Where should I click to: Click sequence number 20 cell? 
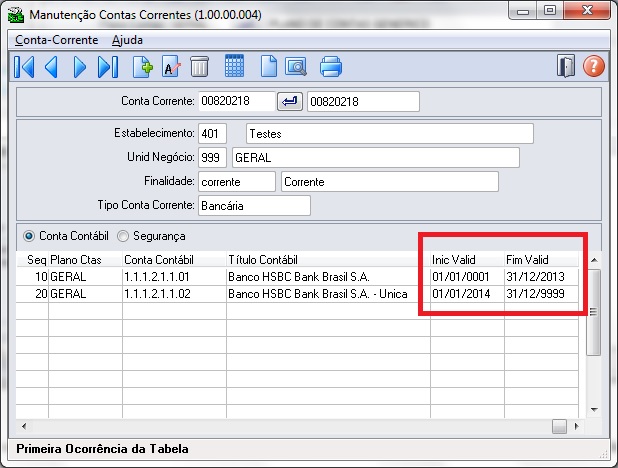(x=32, y=294)
